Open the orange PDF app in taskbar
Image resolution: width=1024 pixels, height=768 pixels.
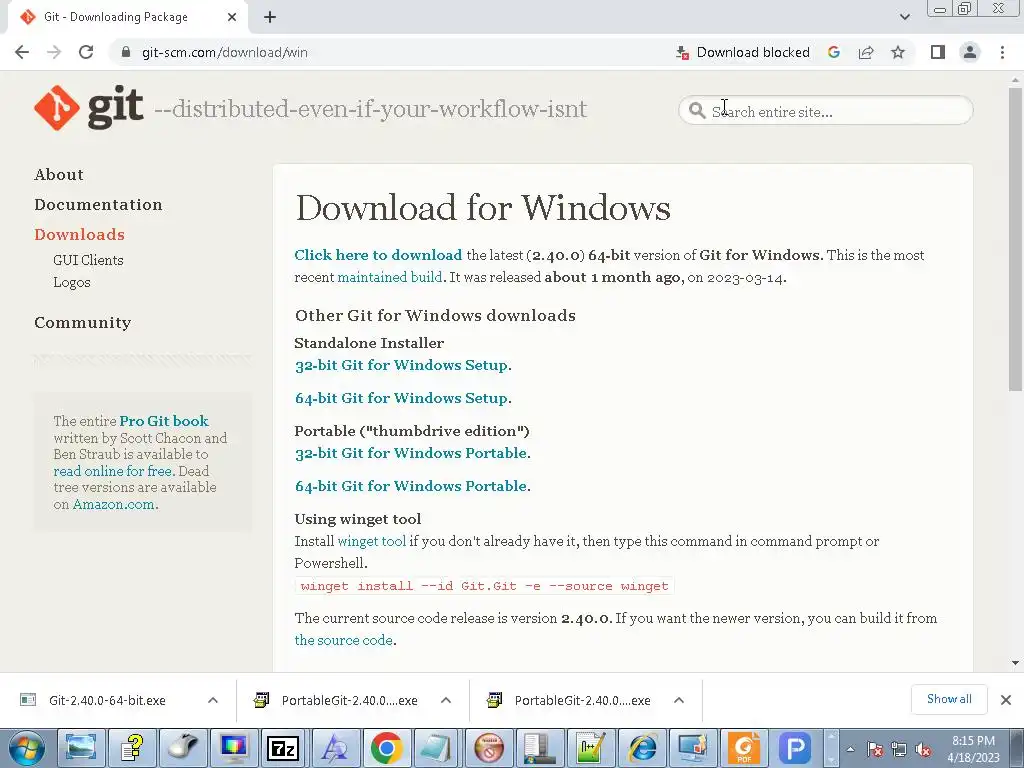coord(744,748)
